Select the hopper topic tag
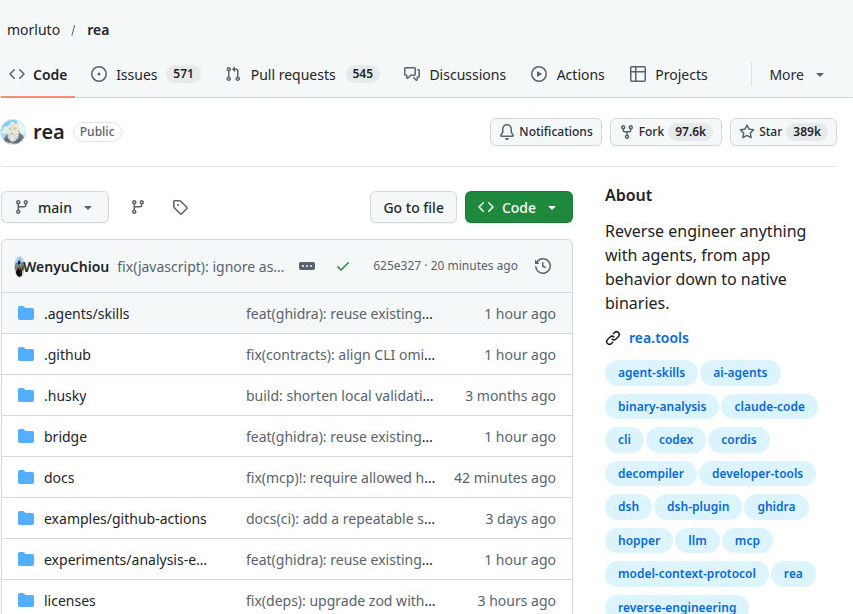Image resolution: width=853 pixels, height=614 pixels. tap(639, 541)
